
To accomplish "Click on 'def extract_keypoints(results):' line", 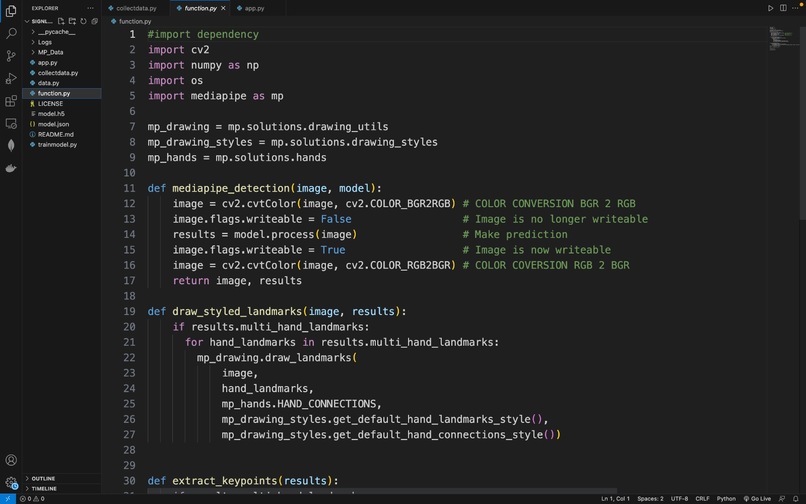I will 243,481.
